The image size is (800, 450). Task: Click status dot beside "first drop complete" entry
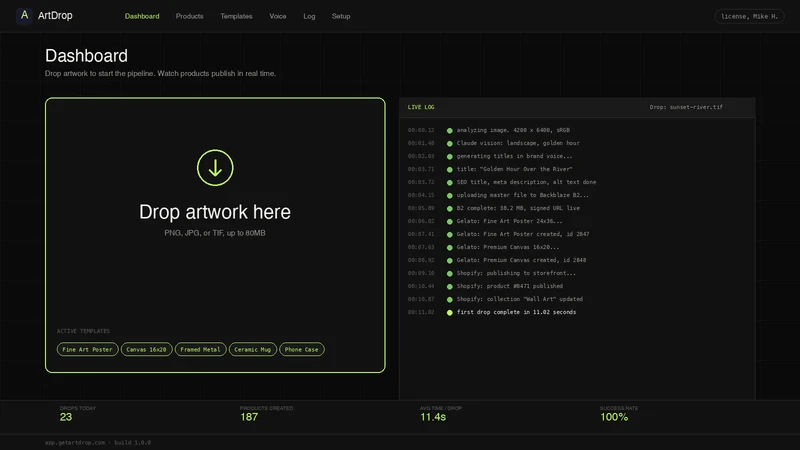pyautogui.click(x=449, y=313)
